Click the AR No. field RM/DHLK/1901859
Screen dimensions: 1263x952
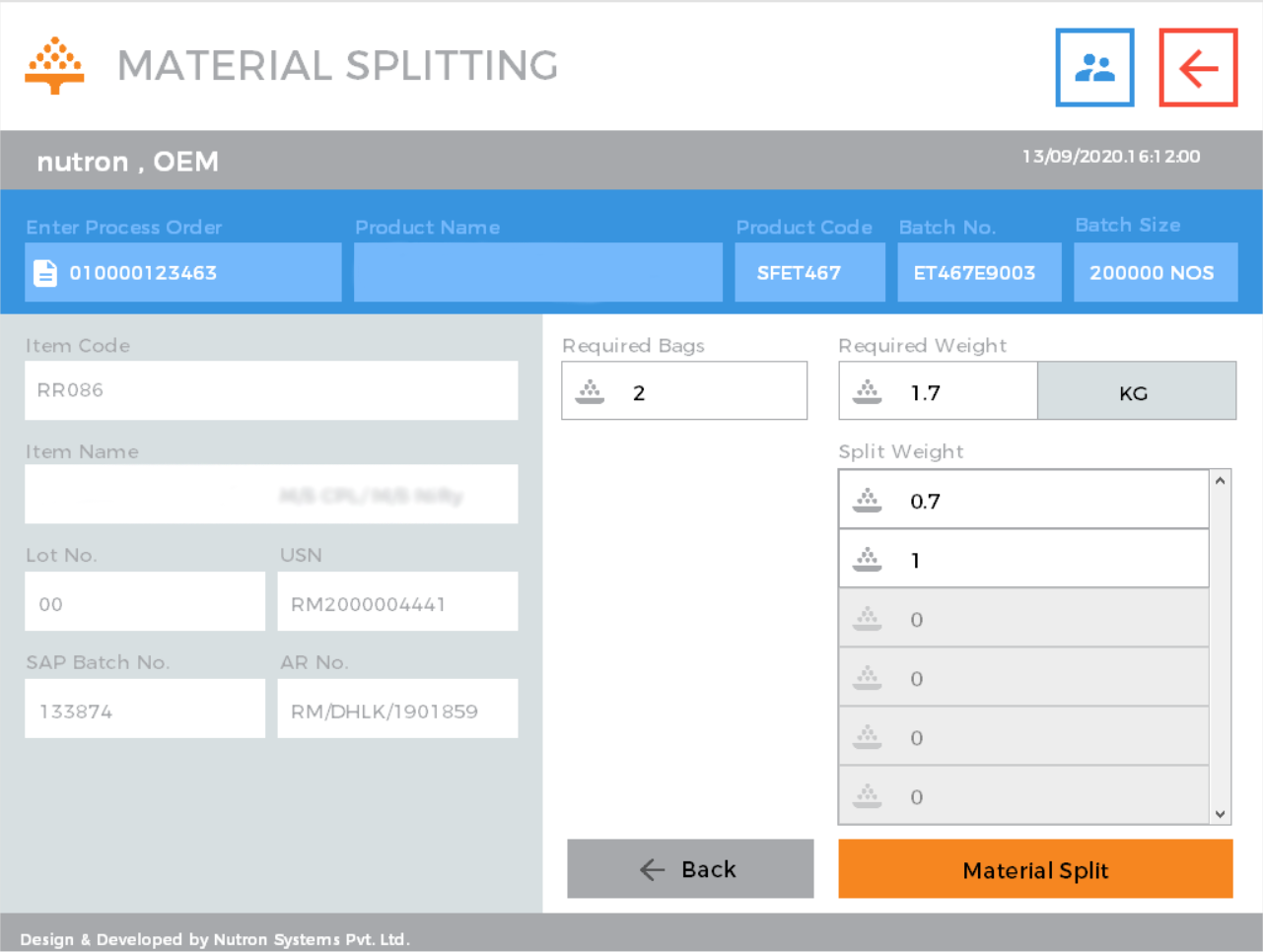point(397,708)
